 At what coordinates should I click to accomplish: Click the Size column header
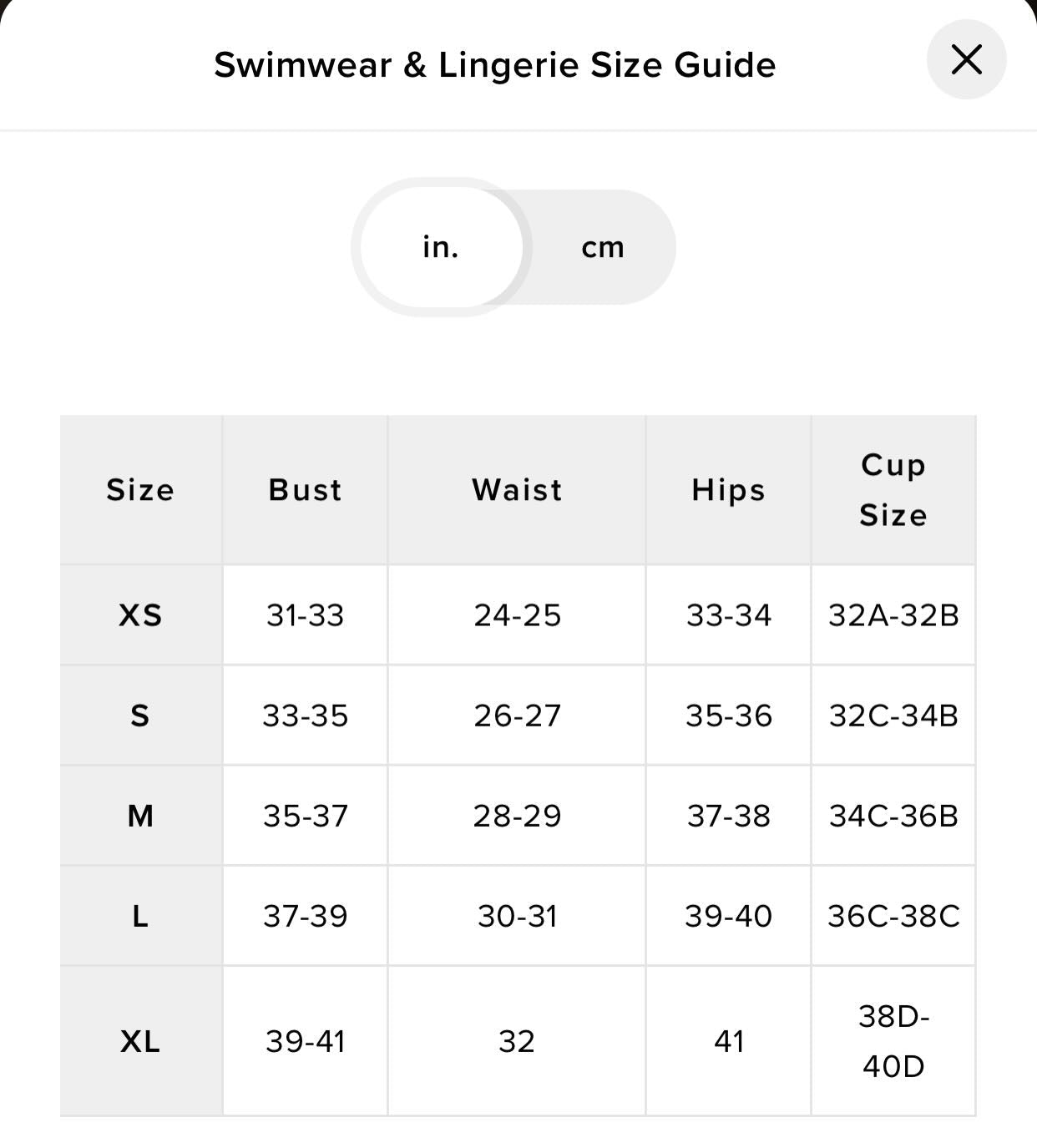[x=141, y=490]
